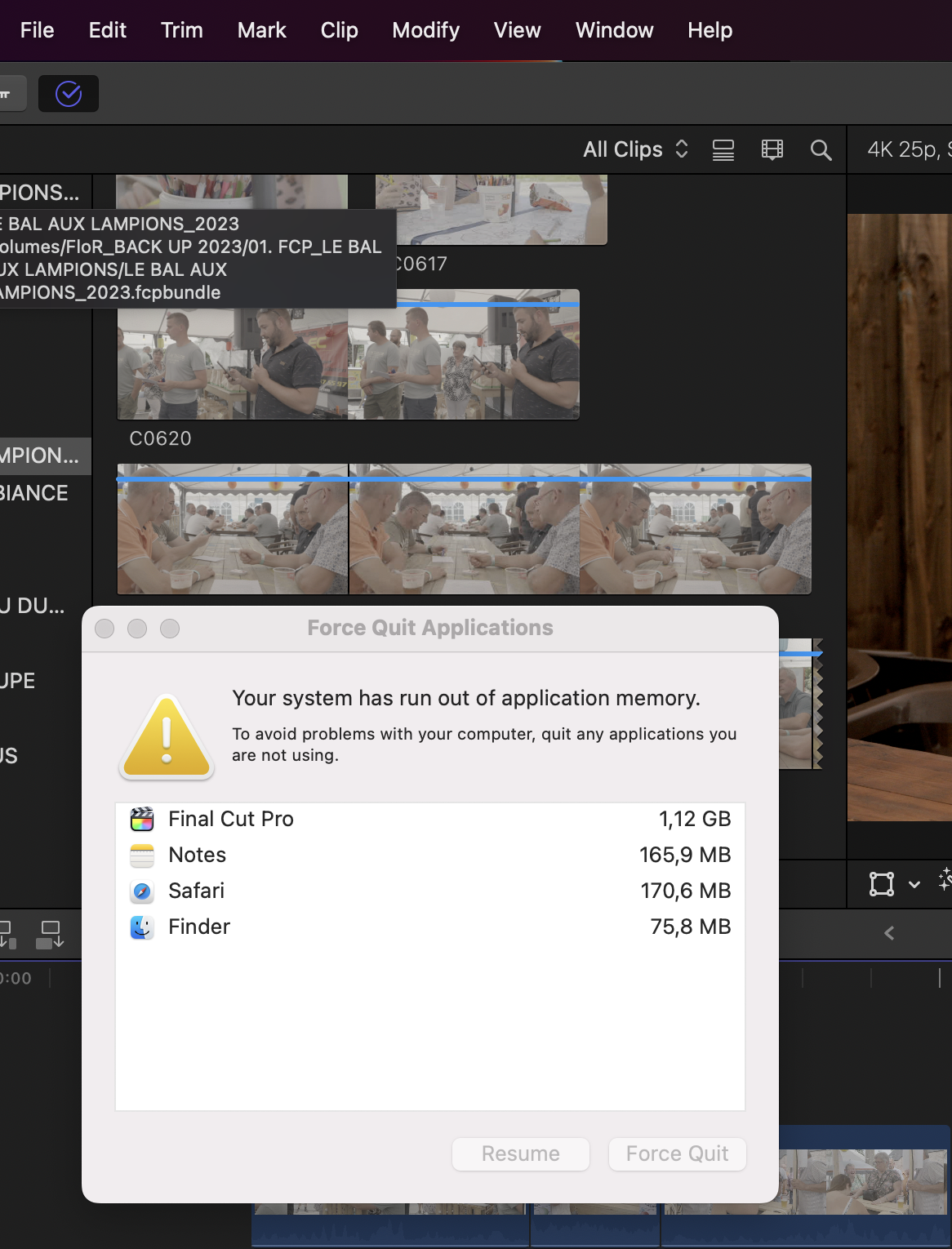Open the Modify menu

tap(425, 30)
